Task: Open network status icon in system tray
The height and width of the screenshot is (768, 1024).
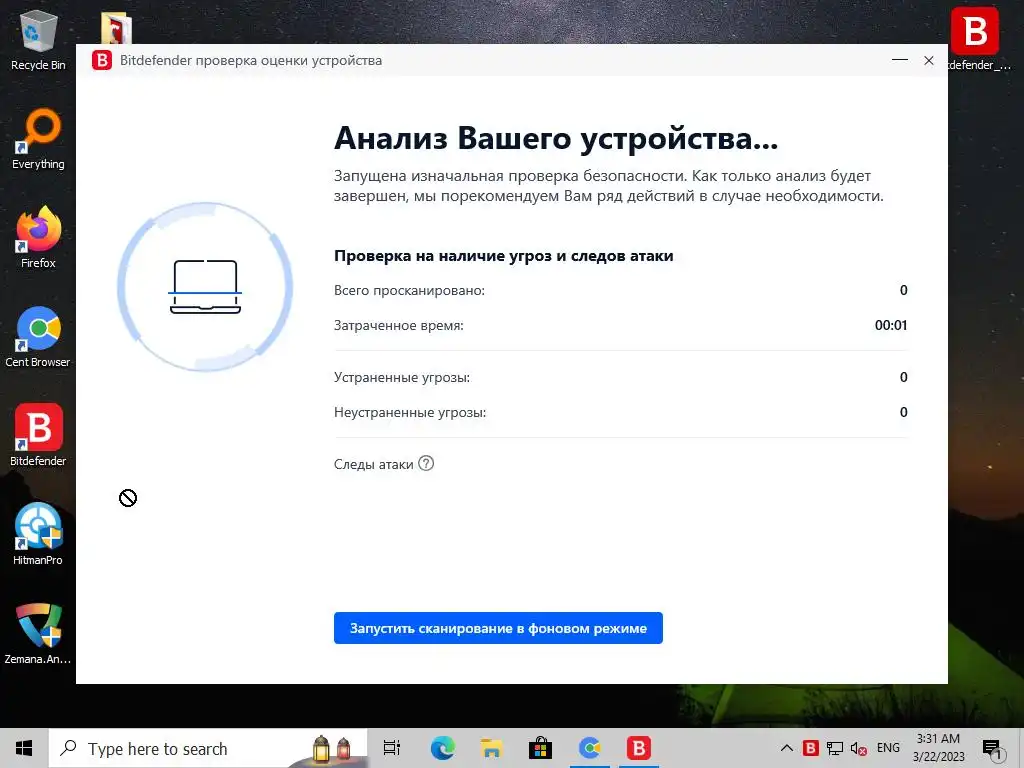Action: pyautogui.click(x=835, y=748)
